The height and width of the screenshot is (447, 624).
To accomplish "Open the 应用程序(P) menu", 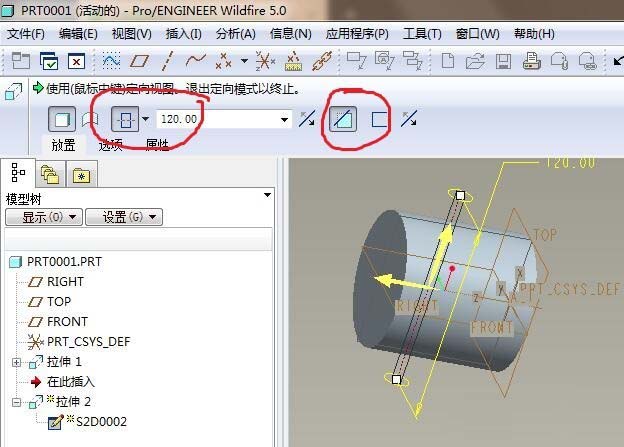I will pos(357,34).
